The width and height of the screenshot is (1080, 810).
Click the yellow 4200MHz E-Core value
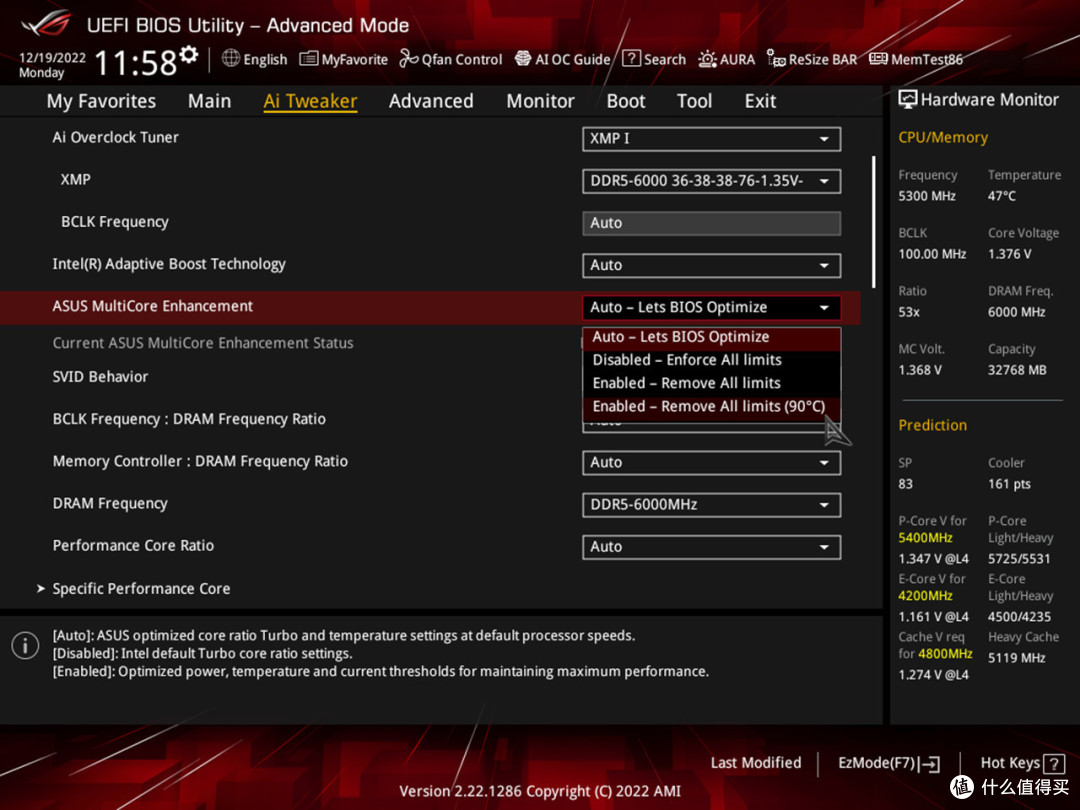926,596
